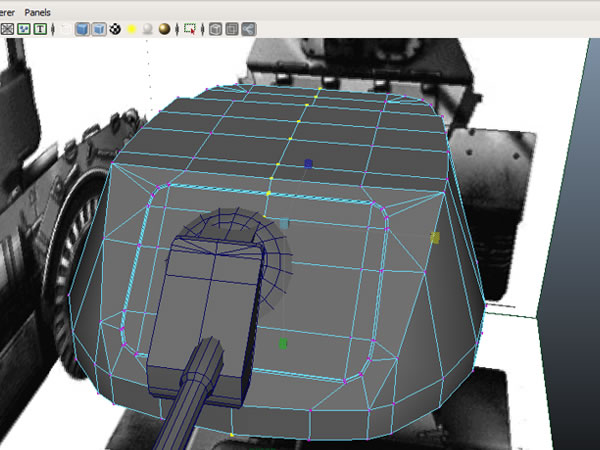Viewport: 600px width, 450px height.
Task: Enable High Quality Rendering gold sphere icon
Action: pos(165,29)
